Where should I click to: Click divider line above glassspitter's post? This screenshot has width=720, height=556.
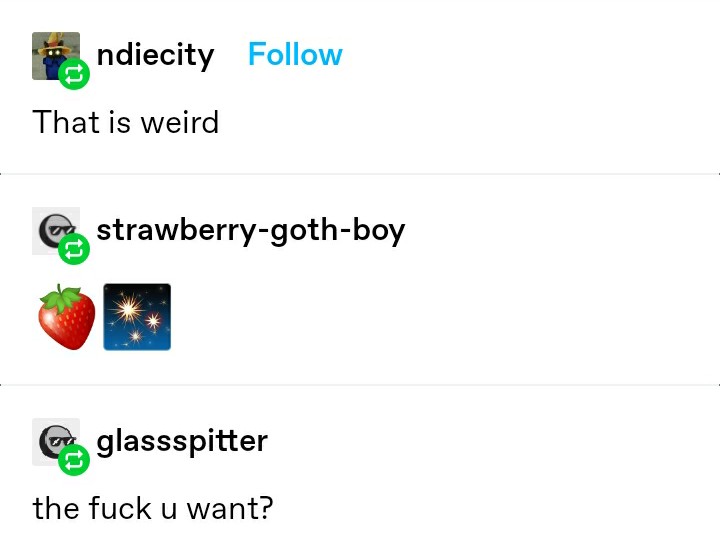coord(360,385)
